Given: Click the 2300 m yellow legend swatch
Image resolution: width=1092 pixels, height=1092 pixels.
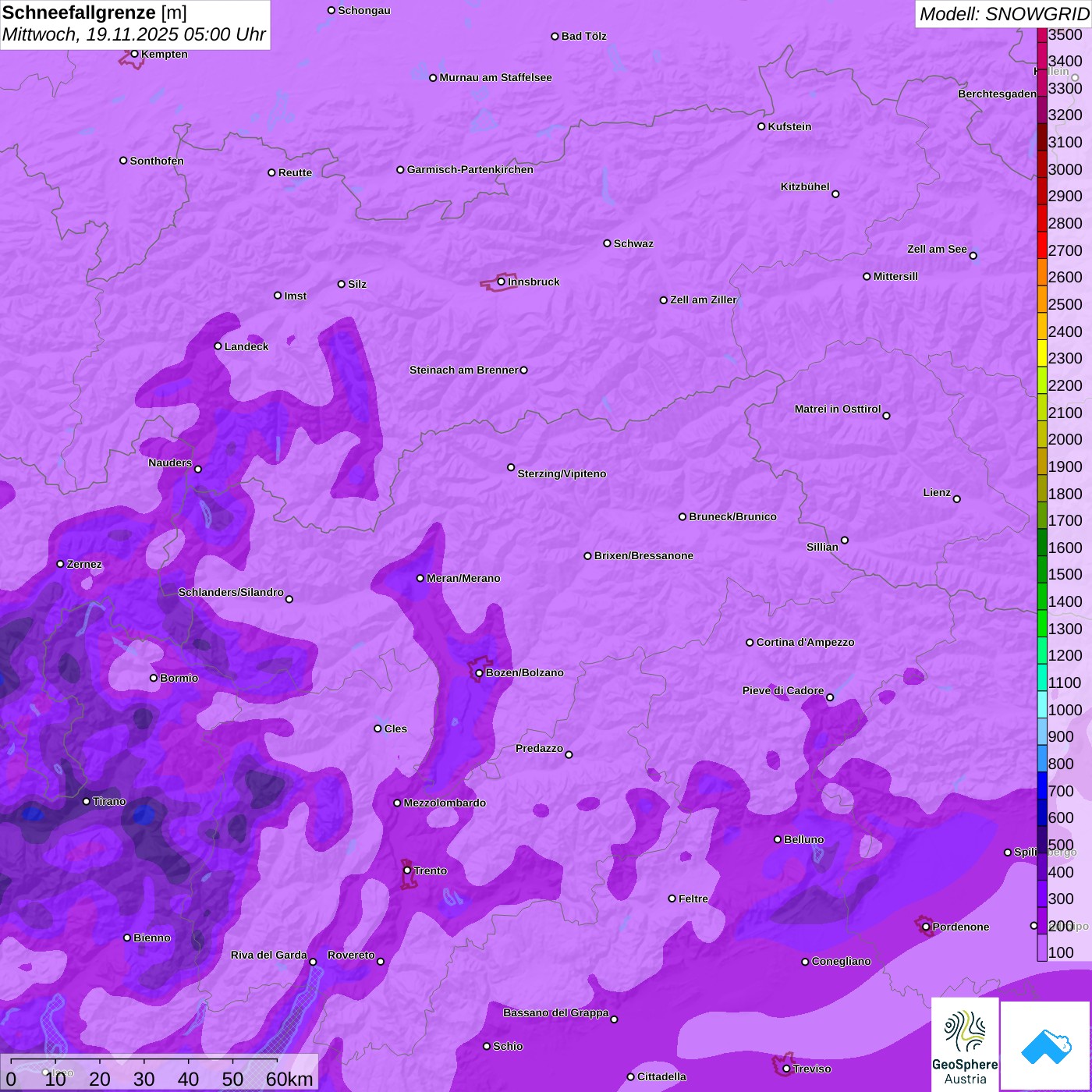Looking at the screenshot, I should [1042, 353].
